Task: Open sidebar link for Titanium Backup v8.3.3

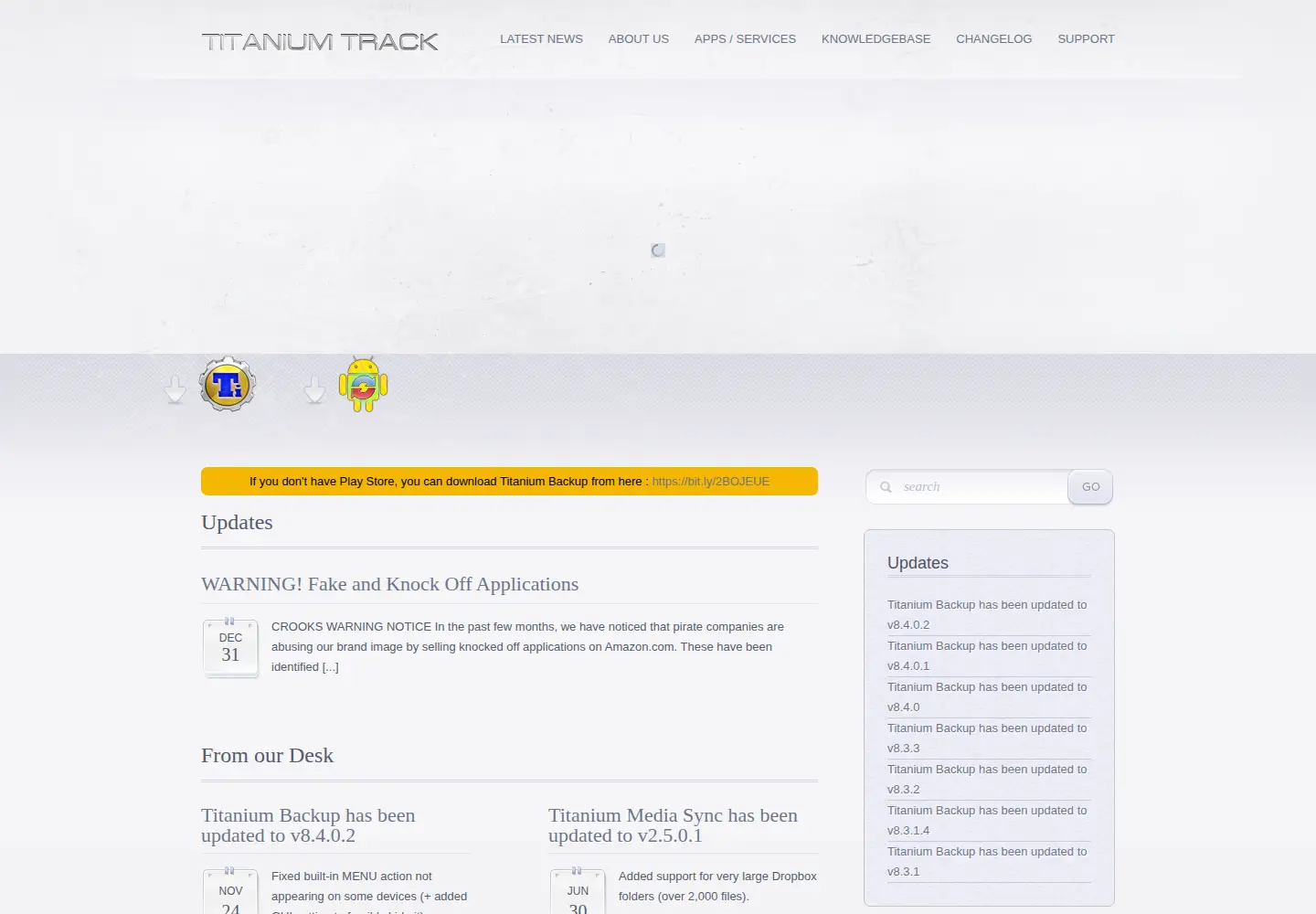Action: coord(988,739)
